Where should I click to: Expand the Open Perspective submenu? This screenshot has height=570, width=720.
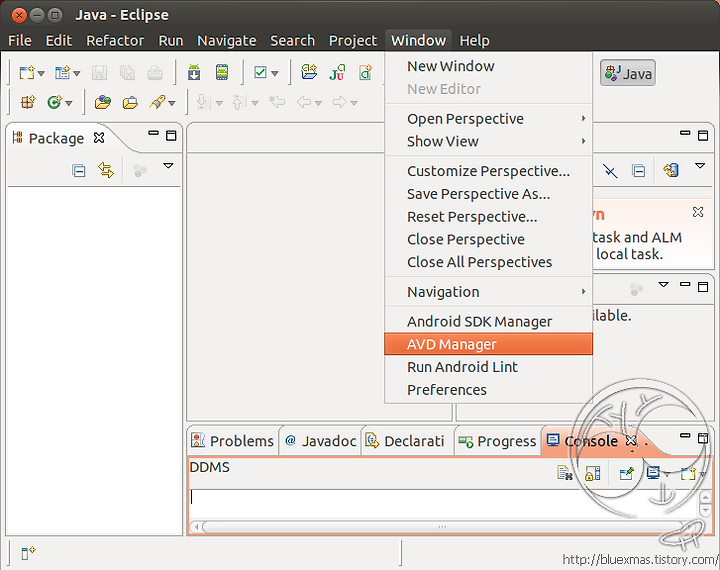pos(489,119)
